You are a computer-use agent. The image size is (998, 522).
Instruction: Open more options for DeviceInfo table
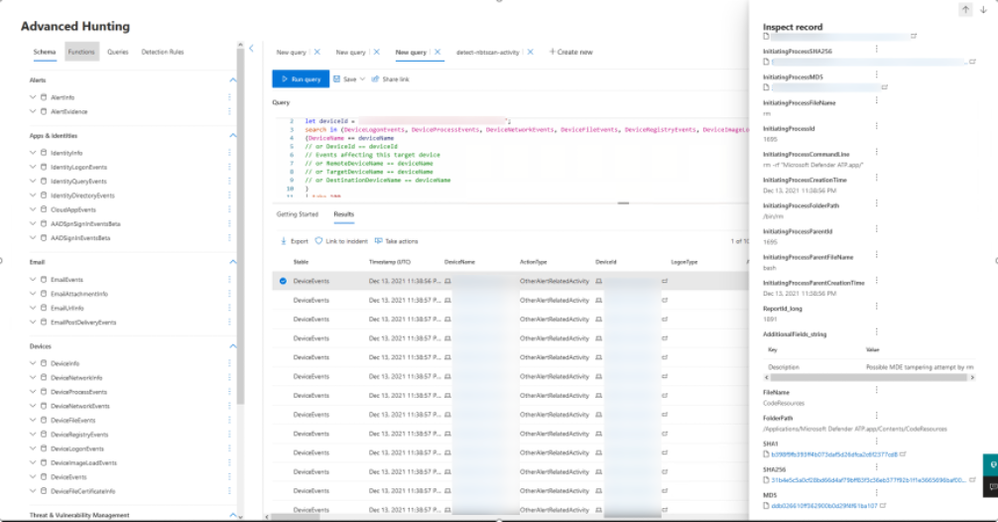[x=229, y=363]
